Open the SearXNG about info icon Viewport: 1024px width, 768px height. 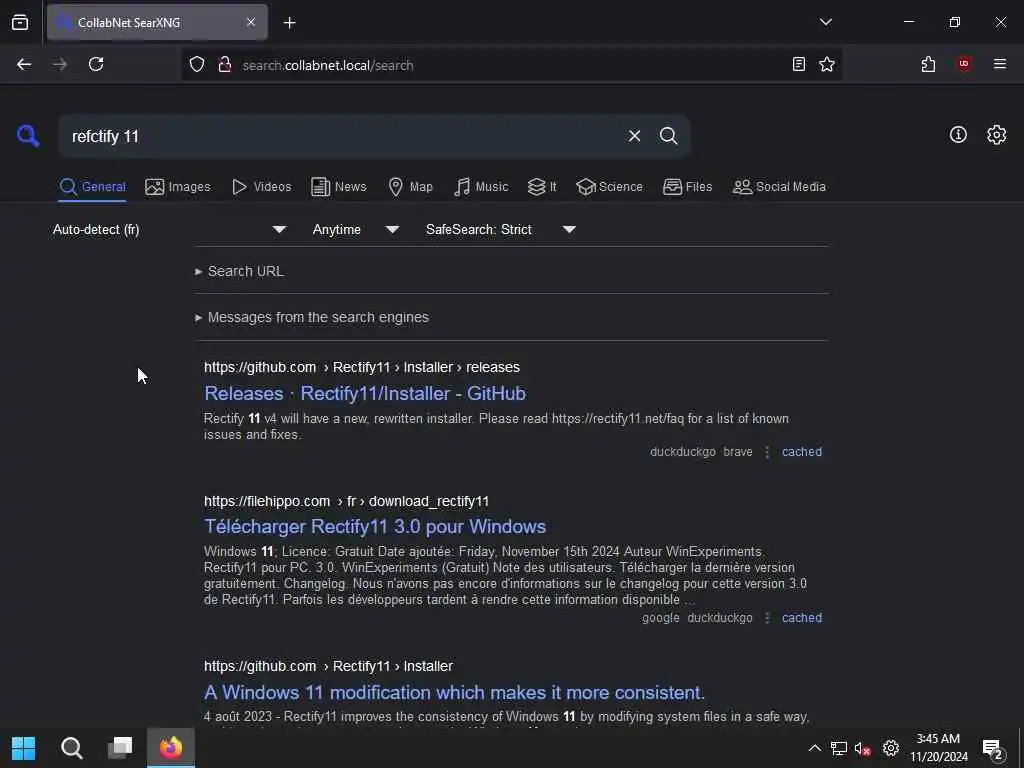[958, 135]
